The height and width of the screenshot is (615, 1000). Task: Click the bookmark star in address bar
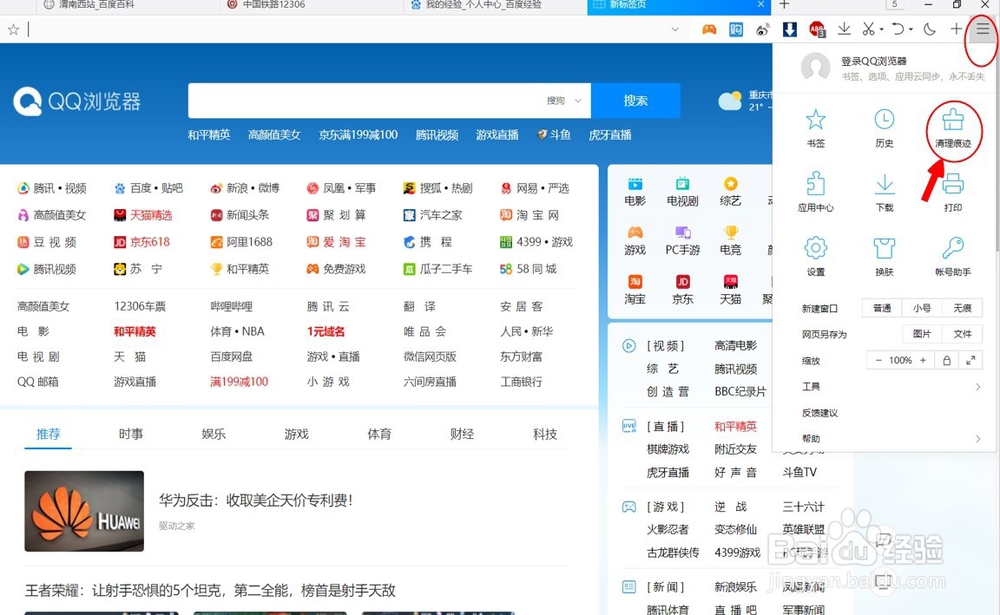click(13, 29)
